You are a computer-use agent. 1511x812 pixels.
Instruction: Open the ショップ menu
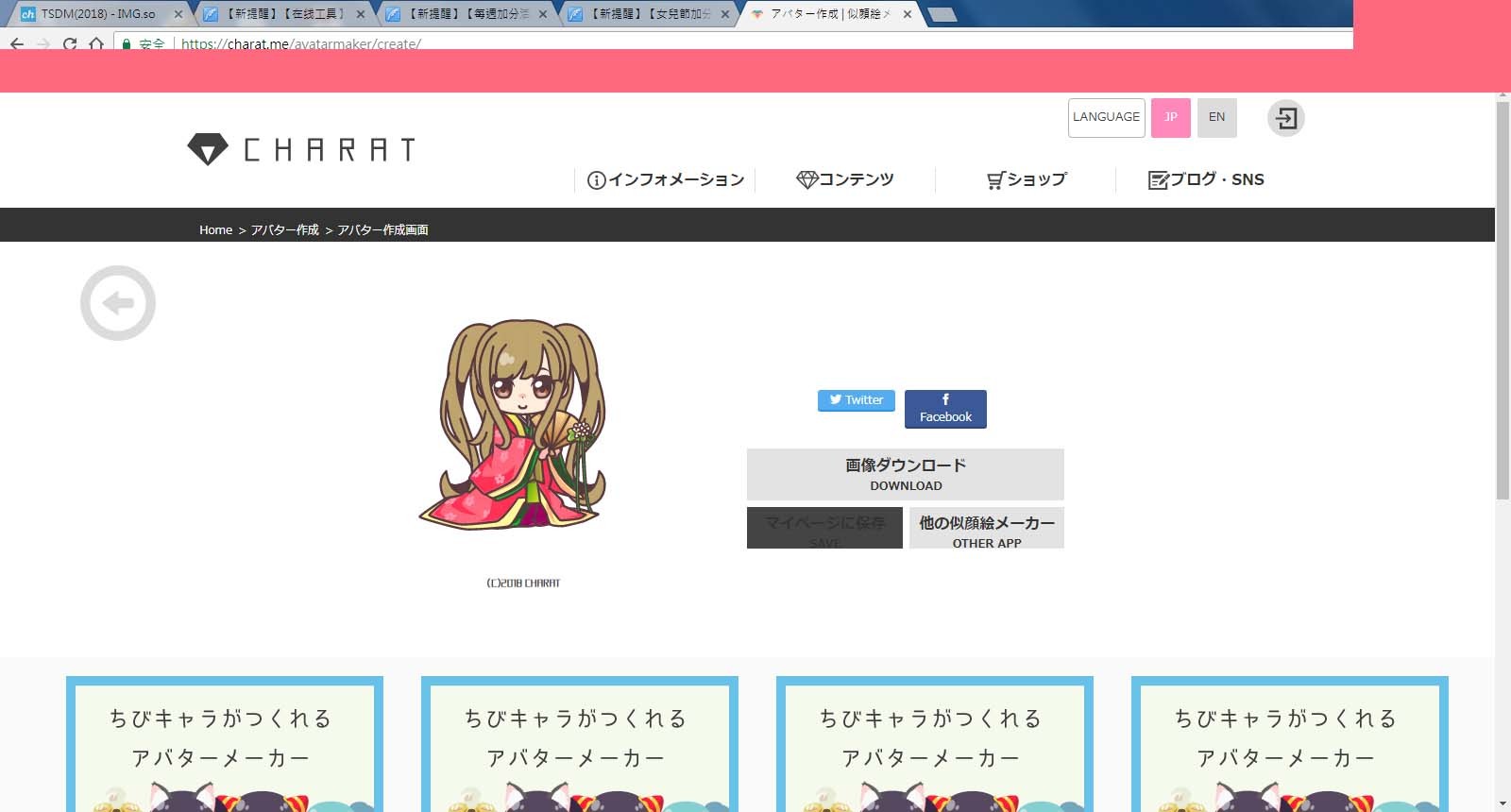(1027, 179)
